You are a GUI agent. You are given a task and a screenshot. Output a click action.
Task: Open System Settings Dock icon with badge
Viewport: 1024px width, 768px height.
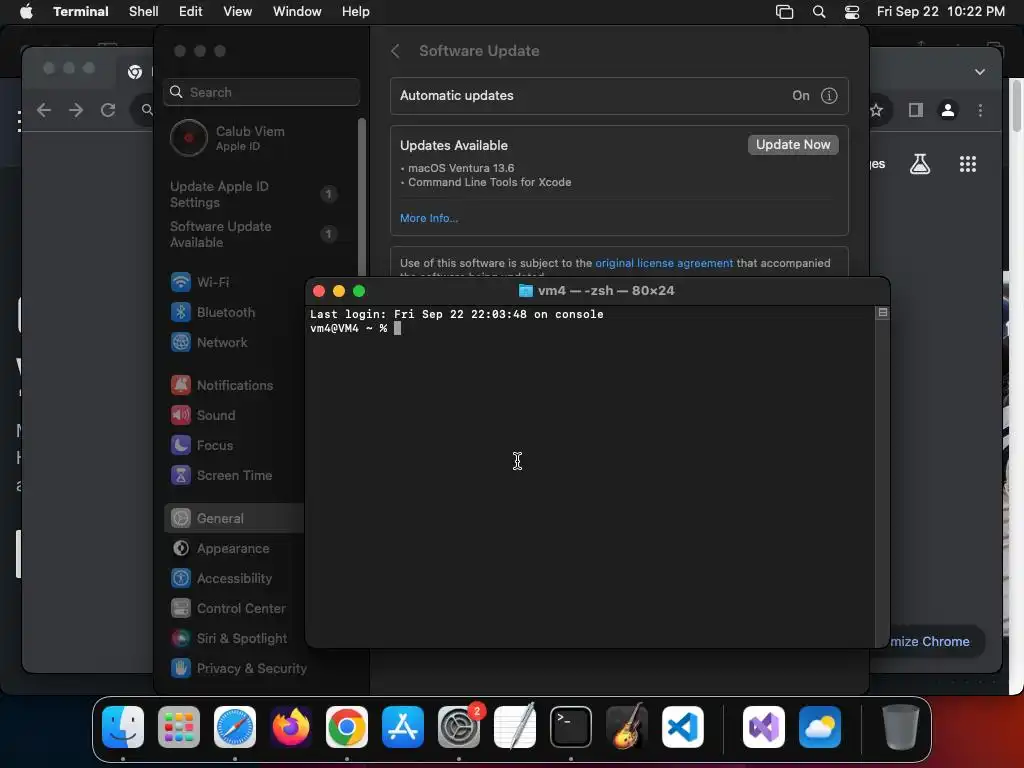459,727
